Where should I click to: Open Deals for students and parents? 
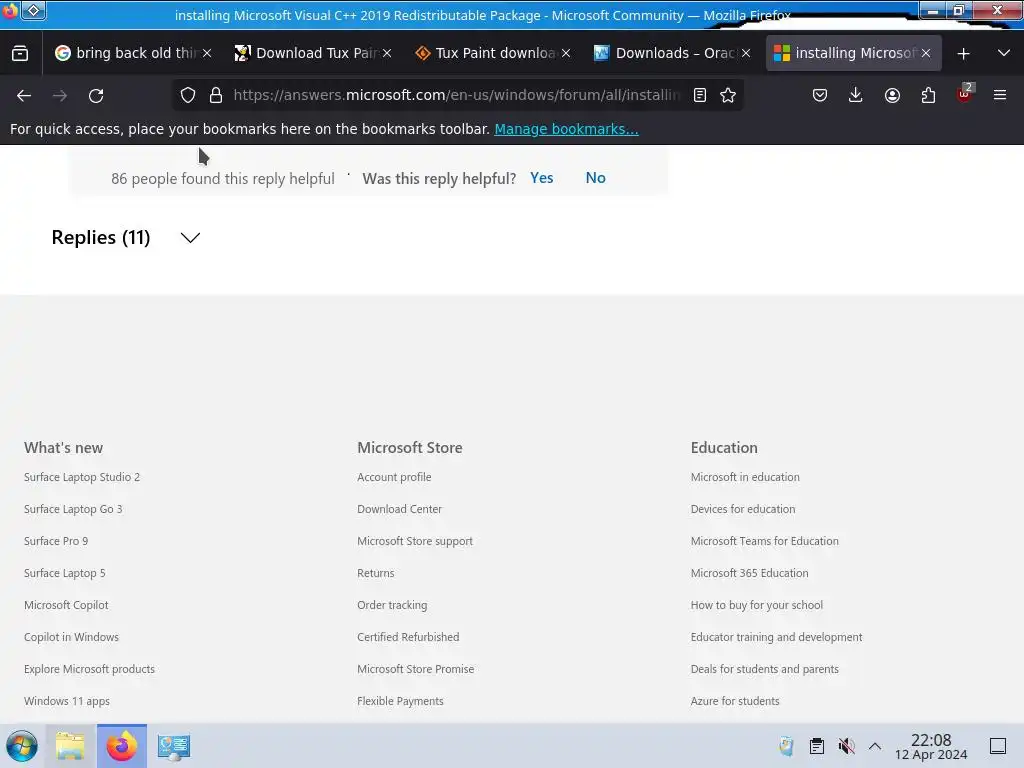765,669
